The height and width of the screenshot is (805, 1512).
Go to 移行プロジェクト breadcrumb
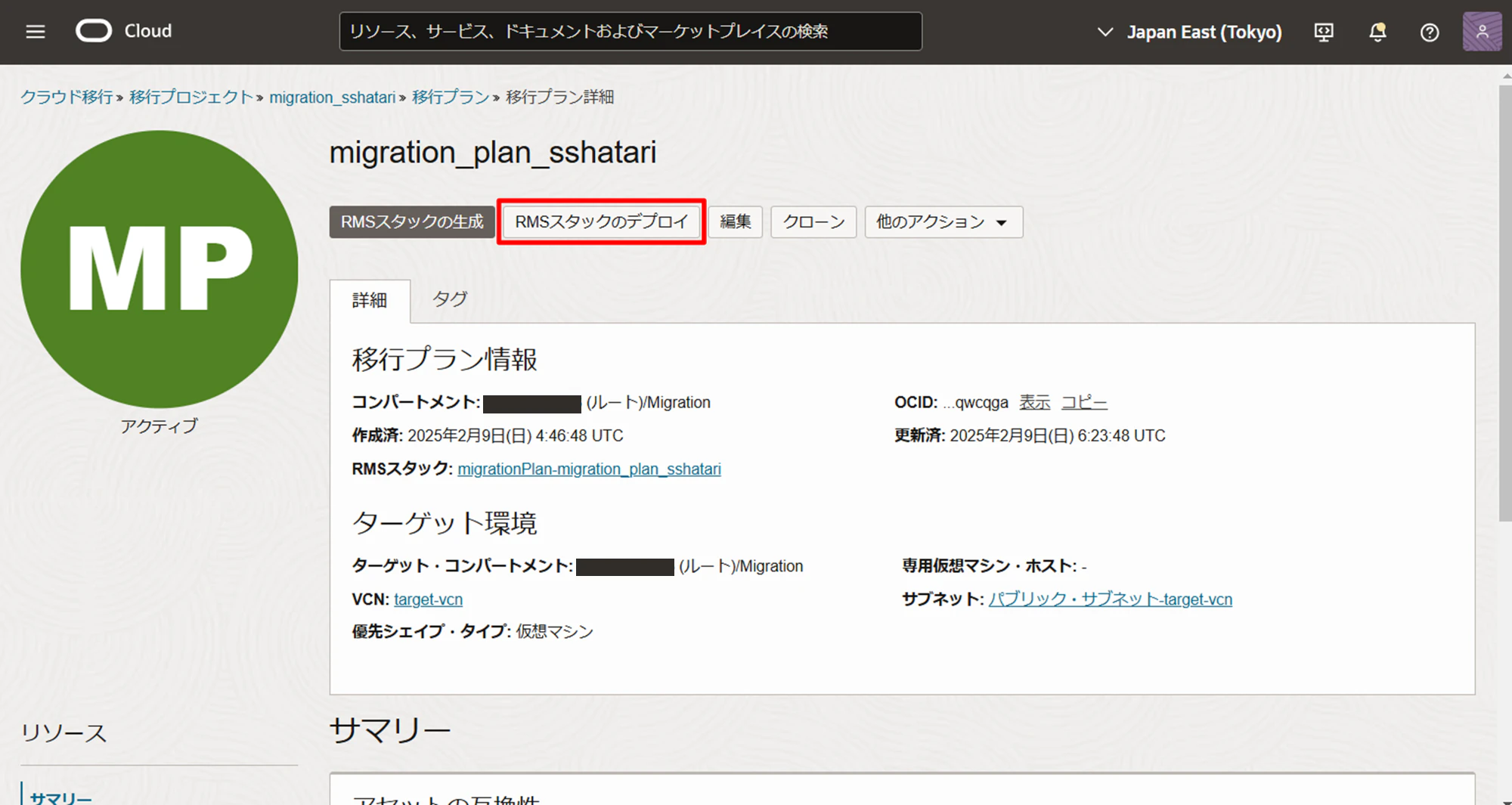(191, 97)
